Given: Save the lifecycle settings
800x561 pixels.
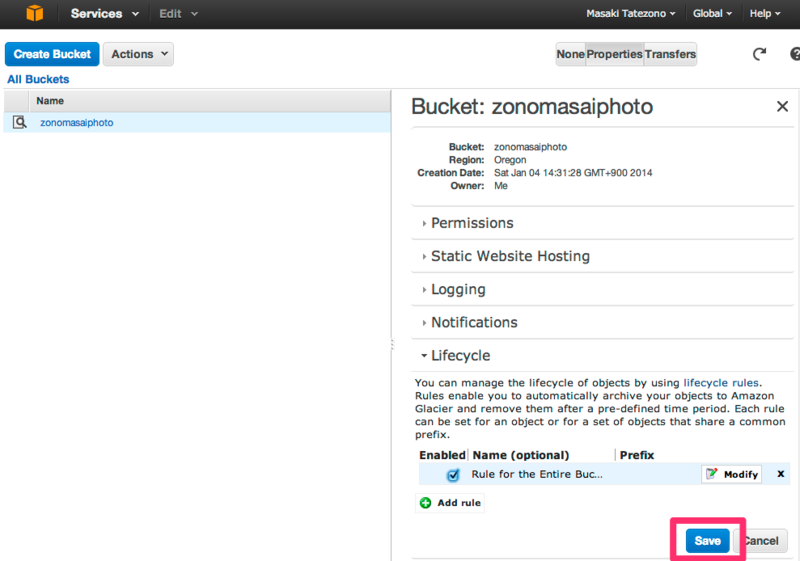Looking at the screenshot, I should (x=707, y=541).
